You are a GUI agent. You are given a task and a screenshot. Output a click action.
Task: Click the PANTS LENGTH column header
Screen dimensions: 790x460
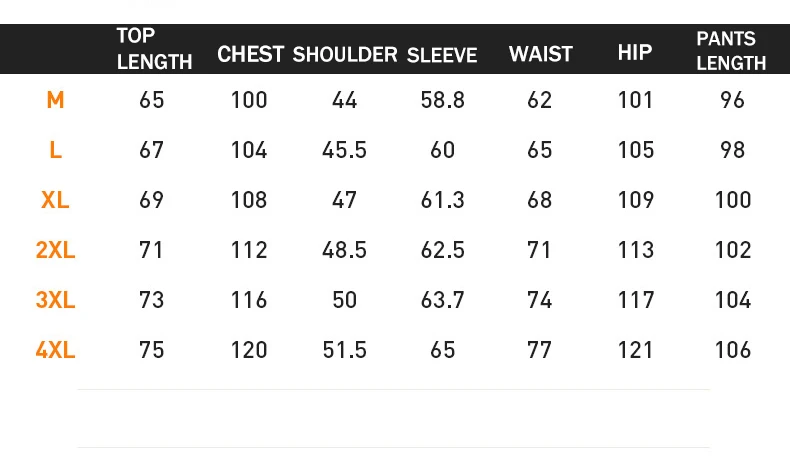pos(731,51)
